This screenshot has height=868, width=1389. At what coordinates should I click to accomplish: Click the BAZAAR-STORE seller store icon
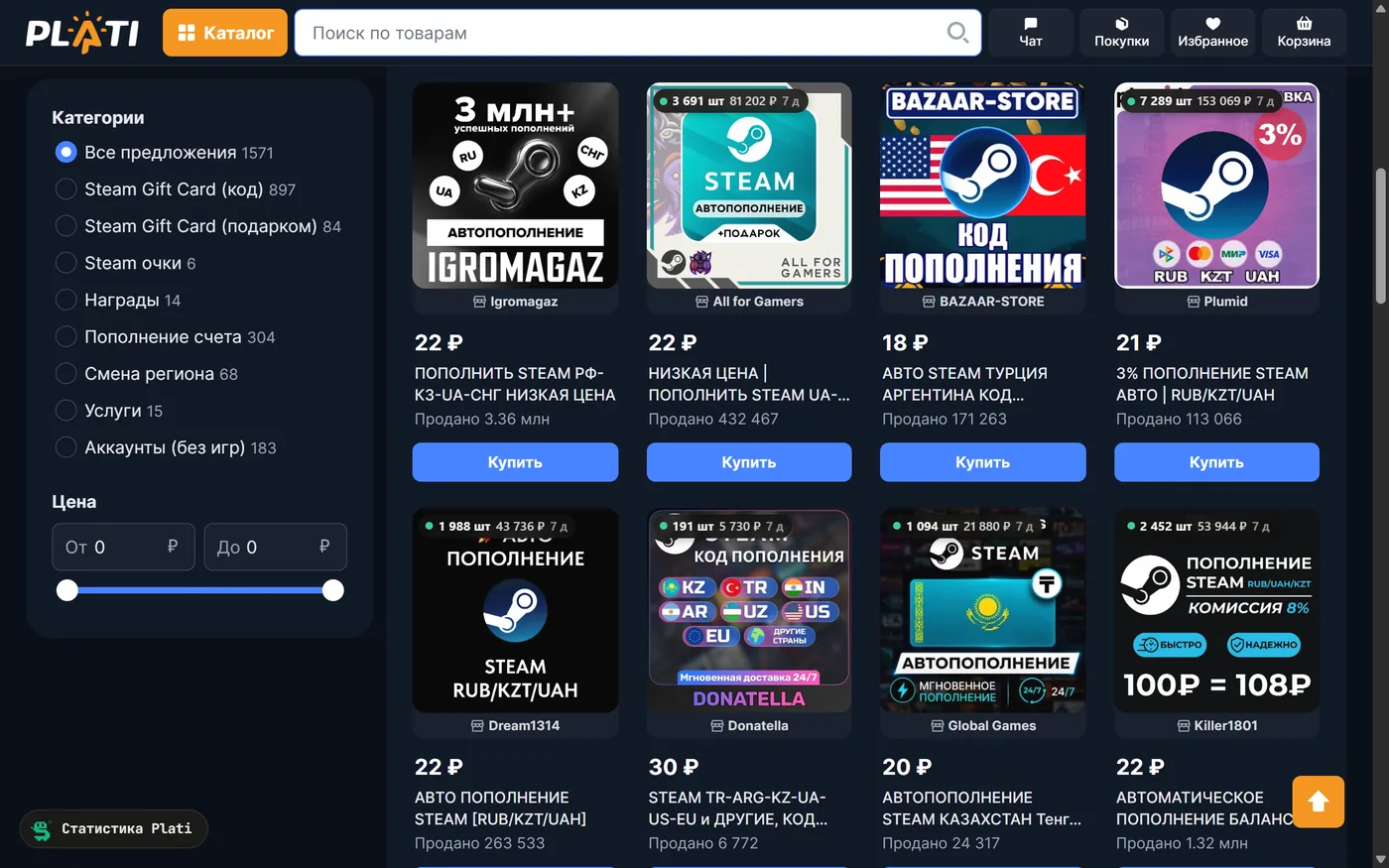[x=929, y=302]
